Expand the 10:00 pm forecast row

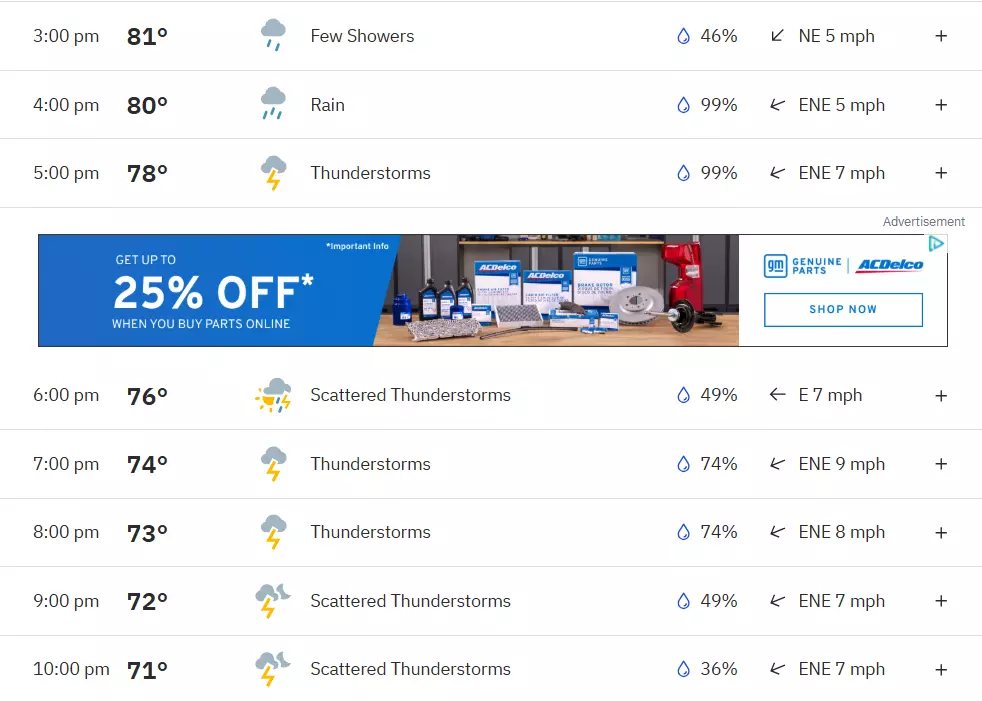click(941, 670)
